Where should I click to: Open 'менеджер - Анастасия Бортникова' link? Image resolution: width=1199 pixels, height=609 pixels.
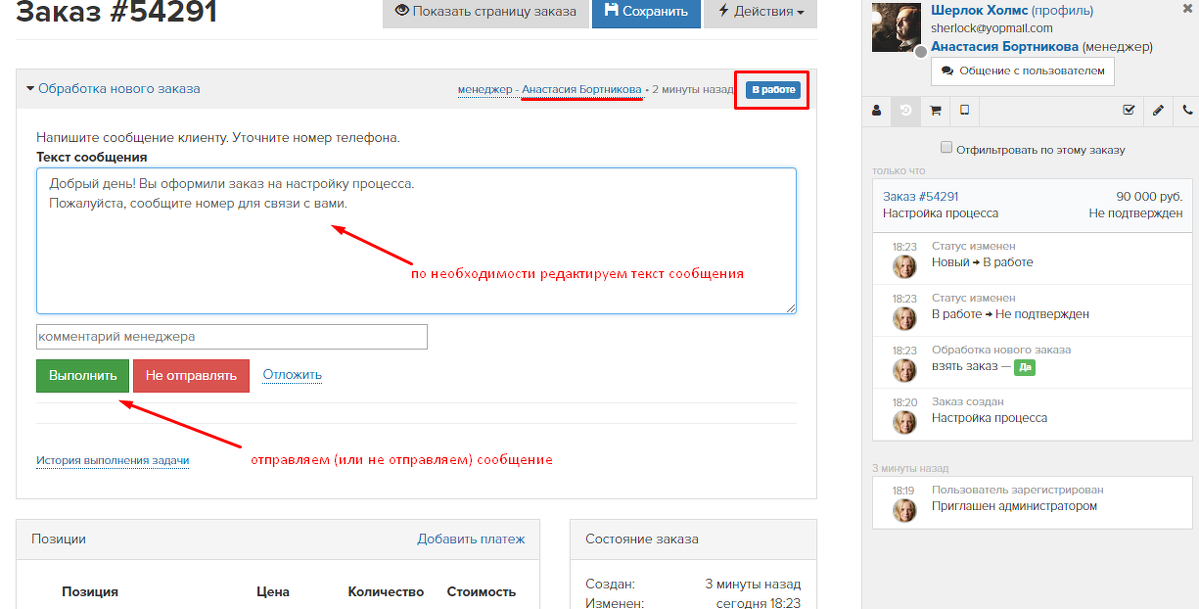pyautogui.click(x=549, y=90)
